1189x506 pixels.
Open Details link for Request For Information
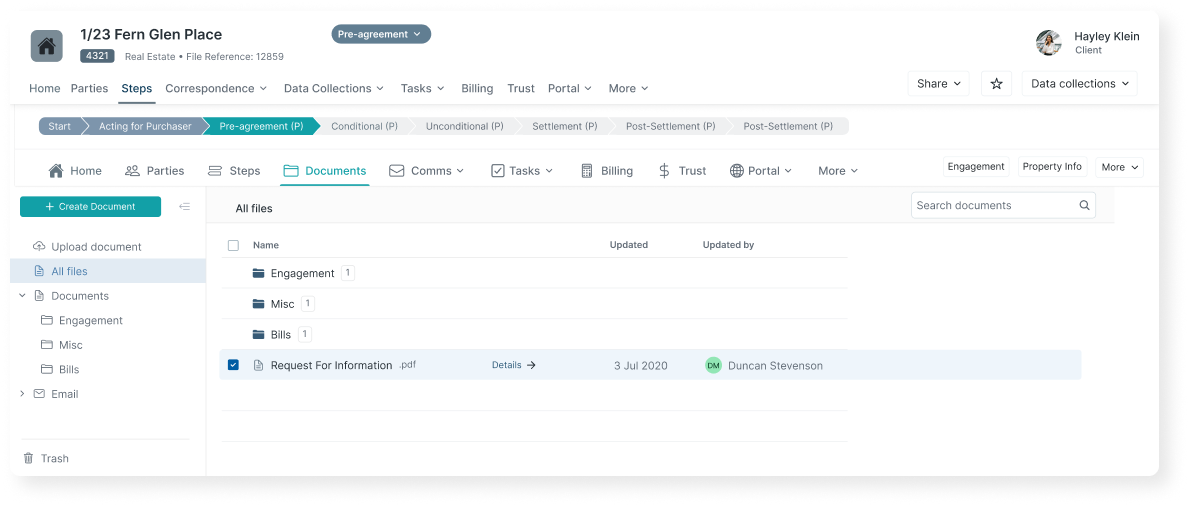[x=514, y=365]
